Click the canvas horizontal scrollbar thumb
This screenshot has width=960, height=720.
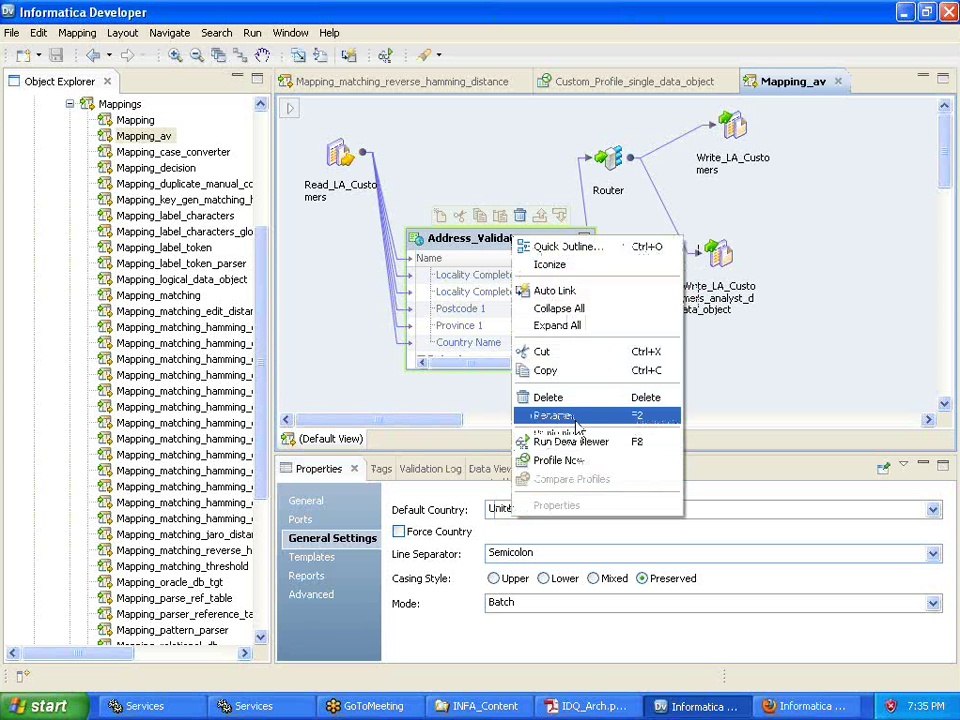click(379, 420)
